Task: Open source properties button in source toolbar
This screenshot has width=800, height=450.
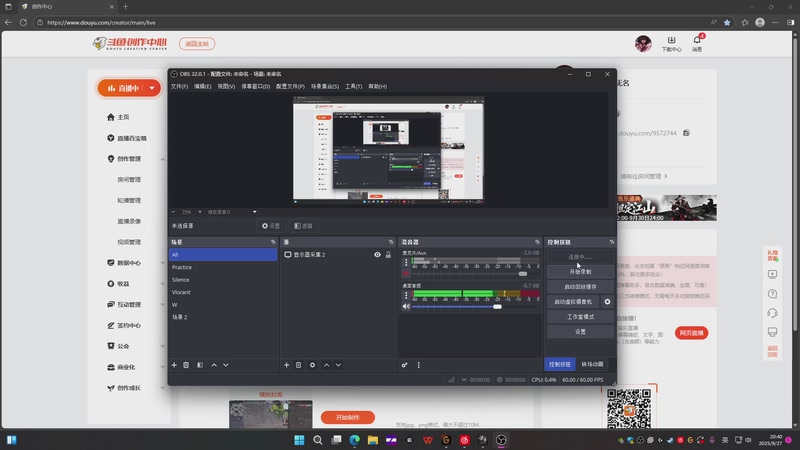Action: pos(271,226)
